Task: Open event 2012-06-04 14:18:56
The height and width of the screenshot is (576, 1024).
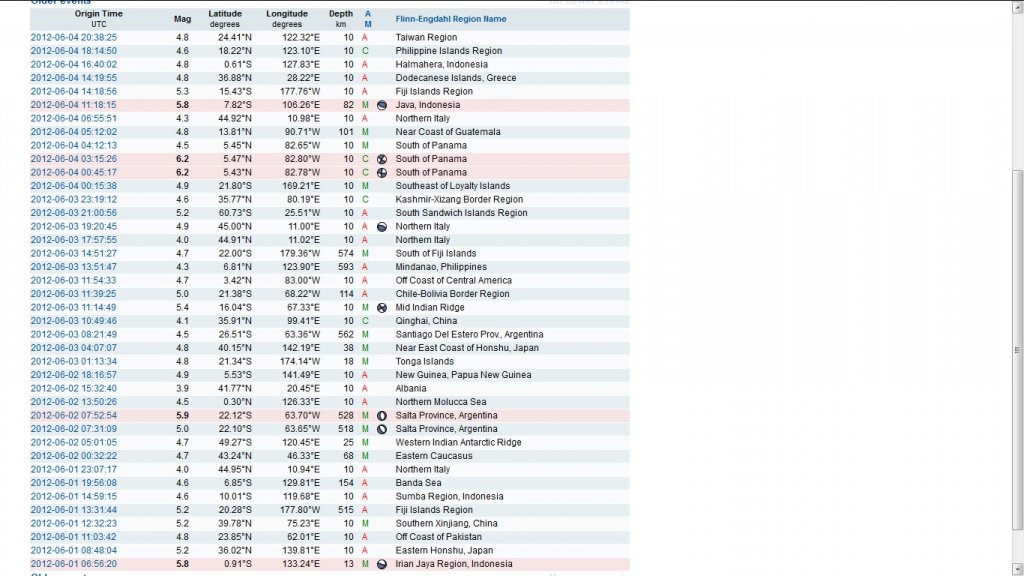Action: (x=74, y=91)
